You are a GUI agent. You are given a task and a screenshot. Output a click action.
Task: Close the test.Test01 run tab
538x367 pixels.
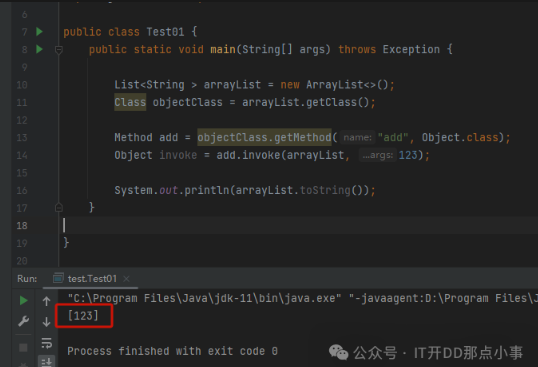pyautogui.click(x=126, y=279)
